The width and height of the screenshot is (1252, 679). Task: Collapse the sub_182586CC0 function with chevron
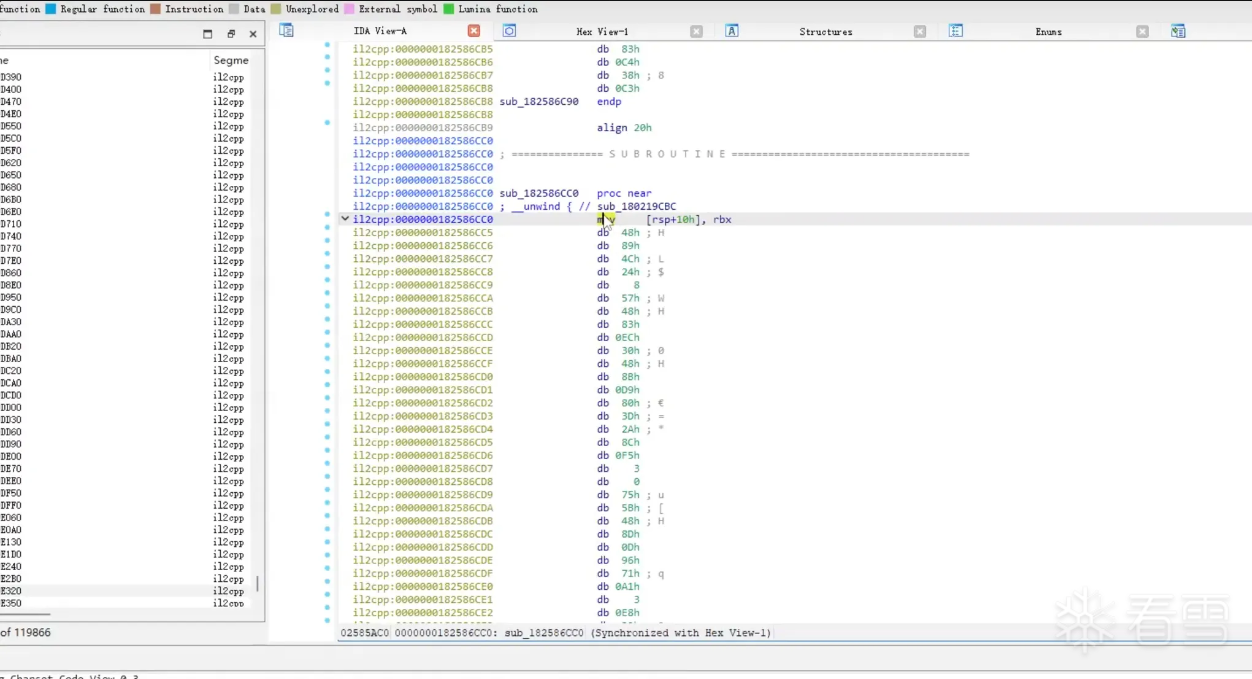pos(345,219)
